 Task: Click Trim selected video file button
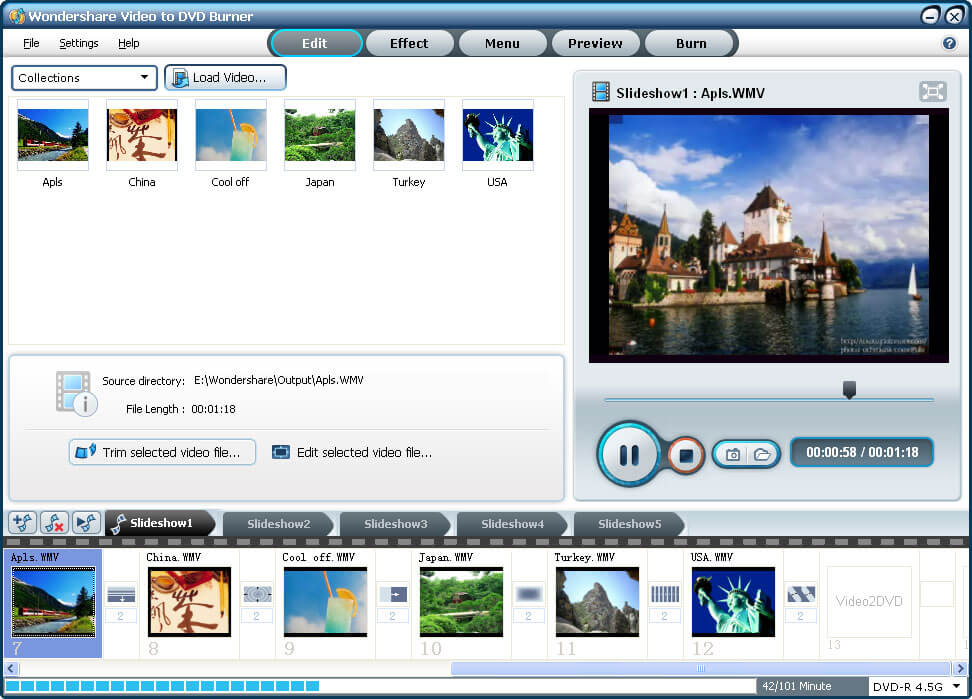[162, 452]
